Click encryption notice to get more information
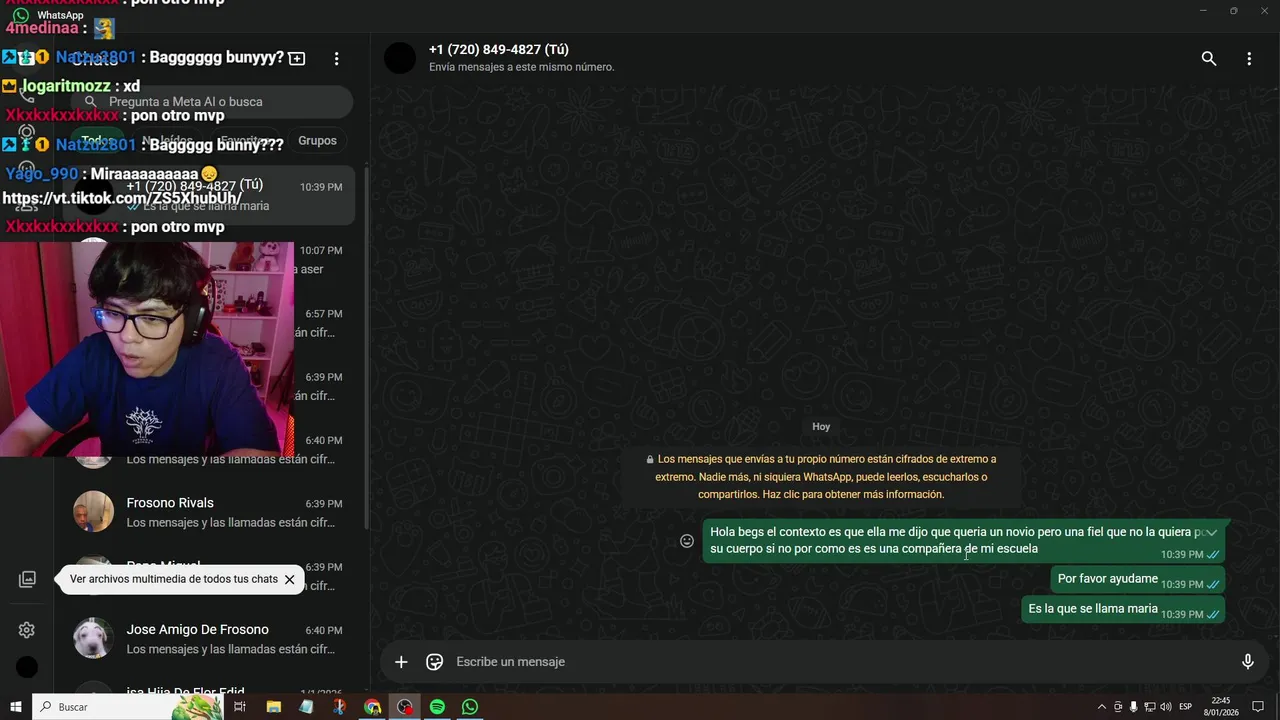 pyautogui.click(x=821, y=477)
